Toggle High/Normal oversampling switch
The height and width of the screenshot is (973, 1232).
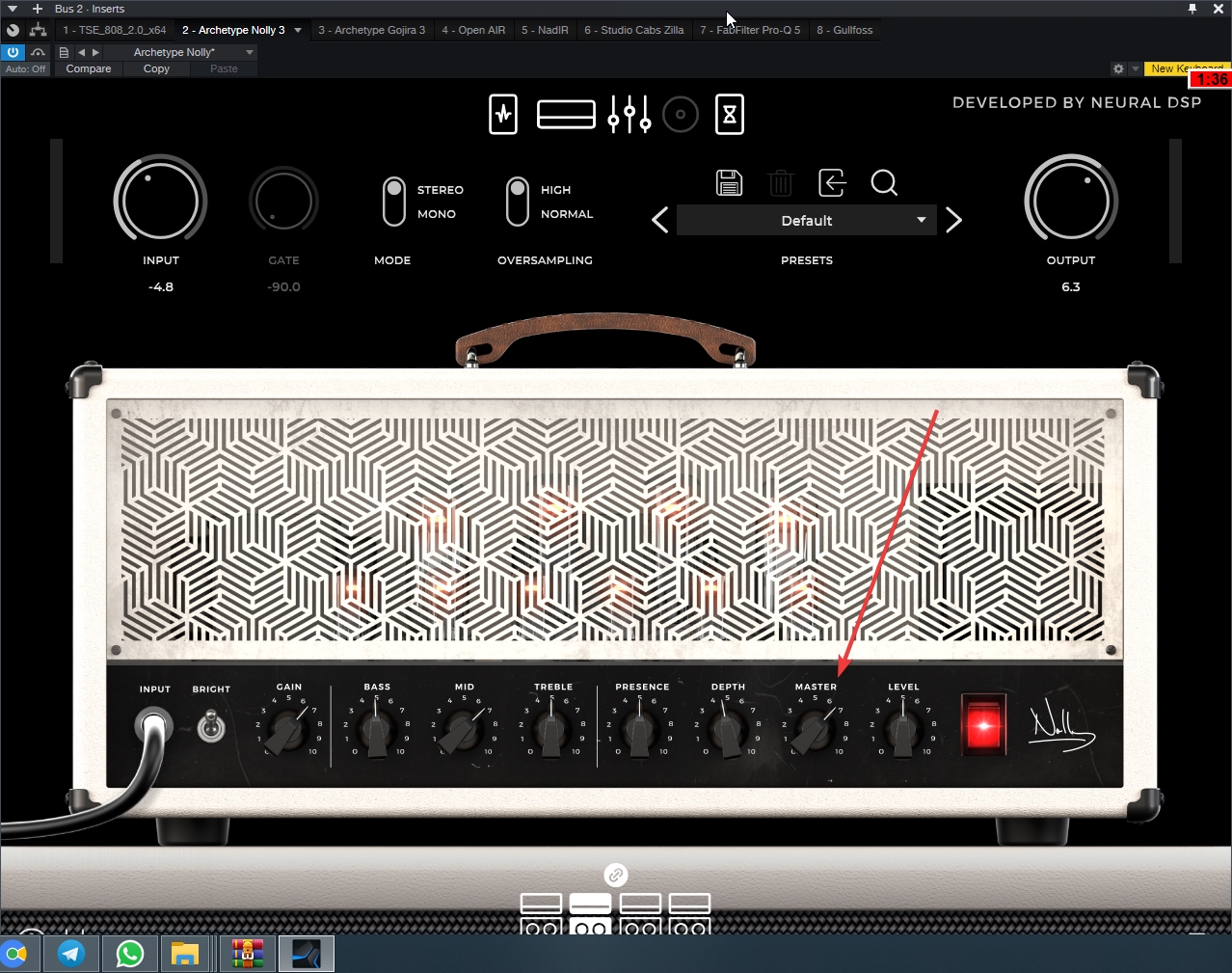pyautogui.click(x=518, y=202)
